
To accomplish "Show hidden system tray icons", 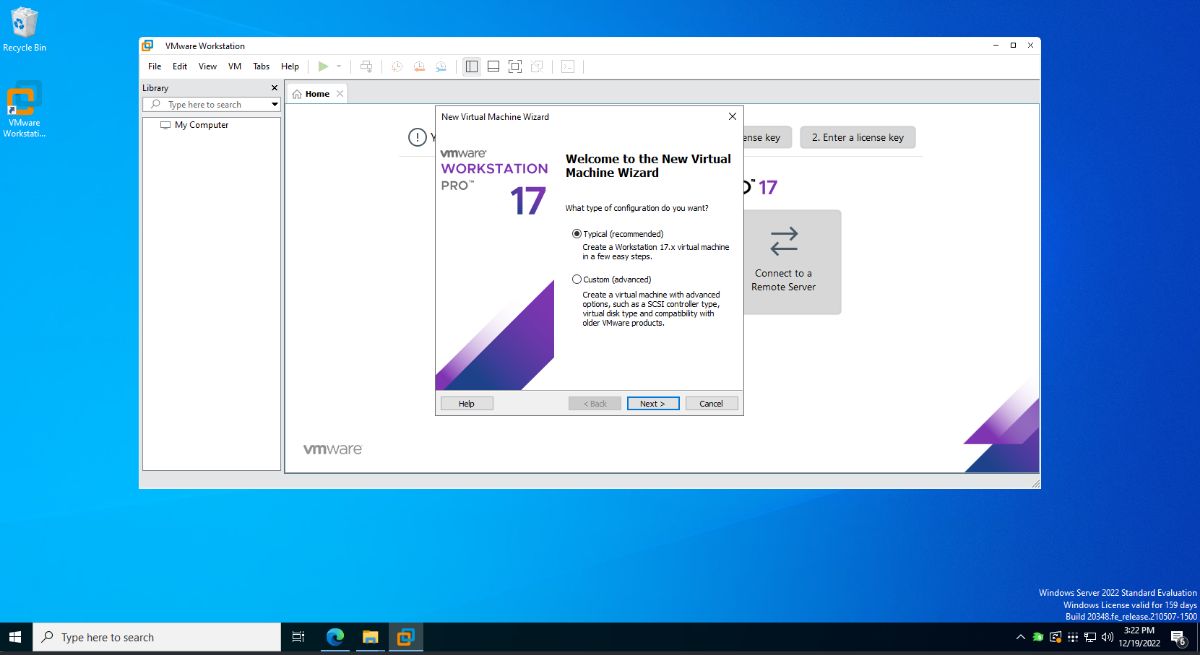I will tap(1020, 637).
